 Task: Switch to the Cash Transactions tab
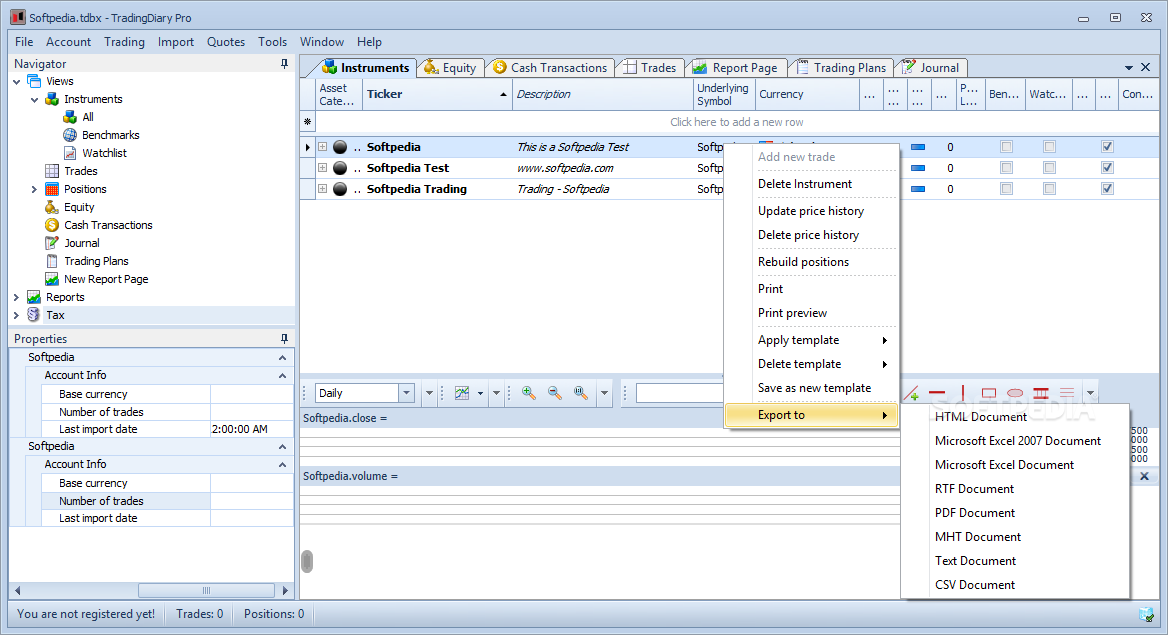point(550,68)
